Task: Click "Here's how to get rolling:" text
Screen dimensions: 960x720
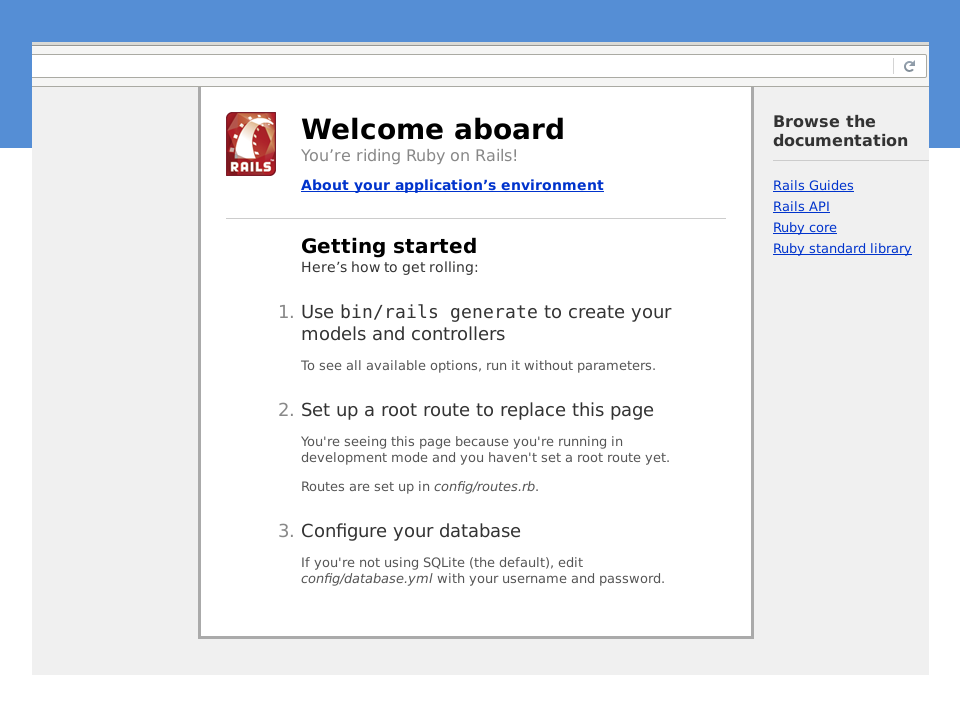Action: click(389, 267)
